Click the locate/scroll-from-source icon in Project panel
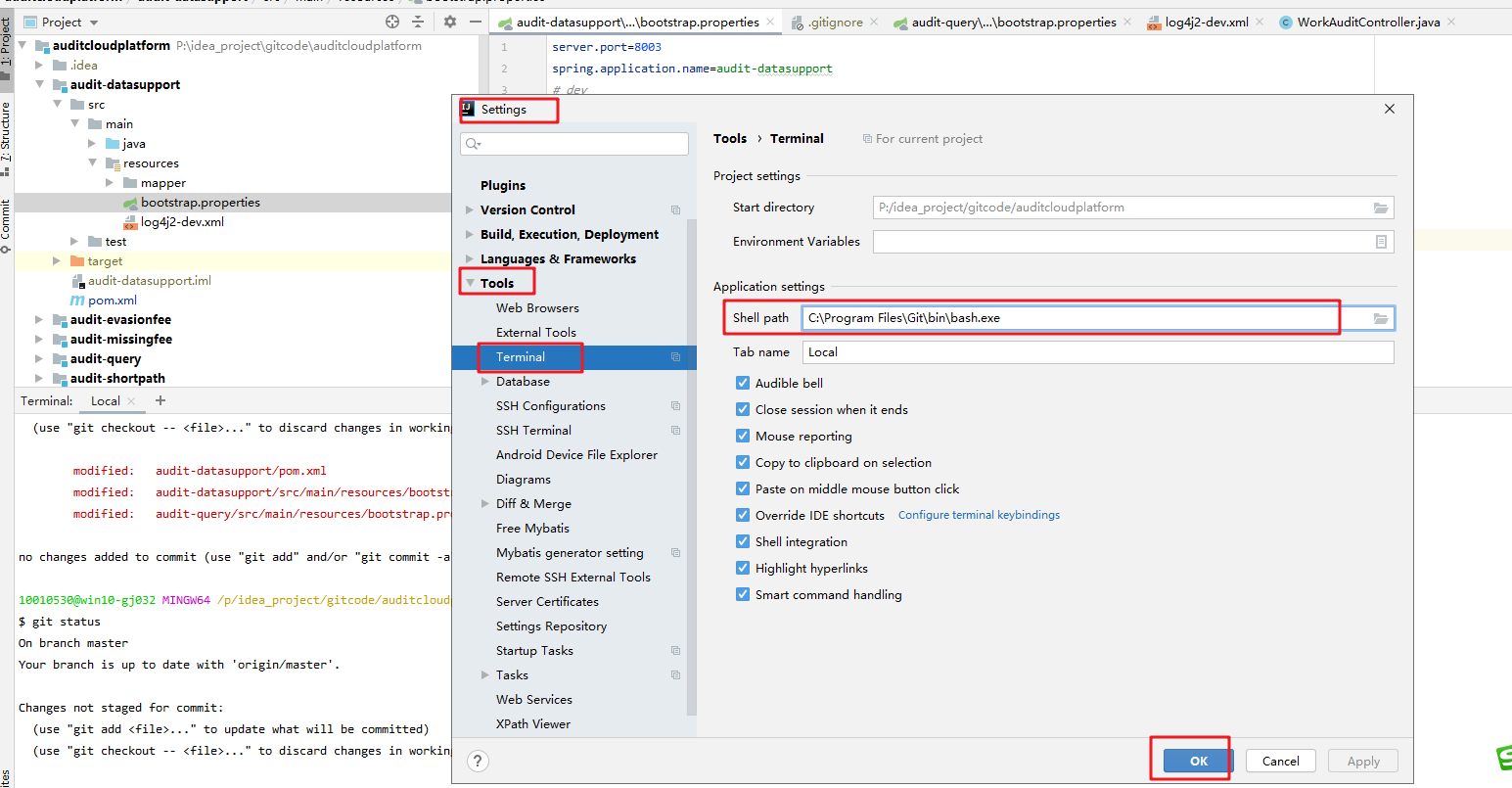Screen dimensions: 1512x788 (x=392, y=22)
